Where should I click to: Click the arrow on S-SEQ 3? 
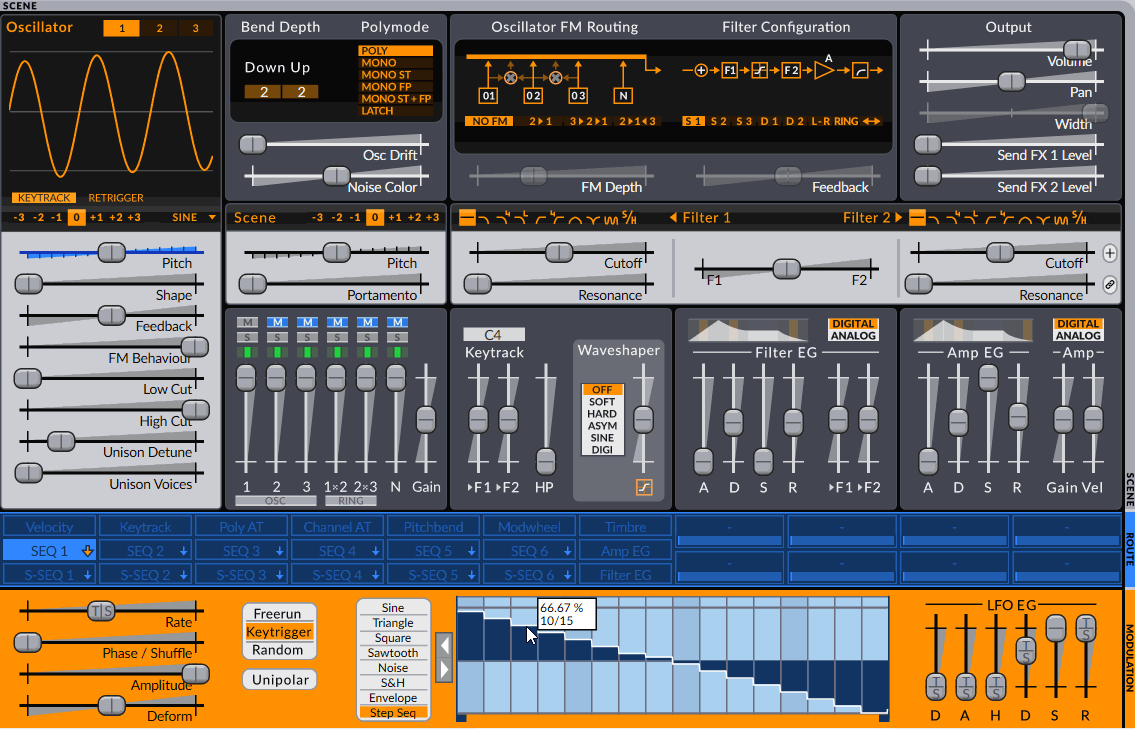279,576
